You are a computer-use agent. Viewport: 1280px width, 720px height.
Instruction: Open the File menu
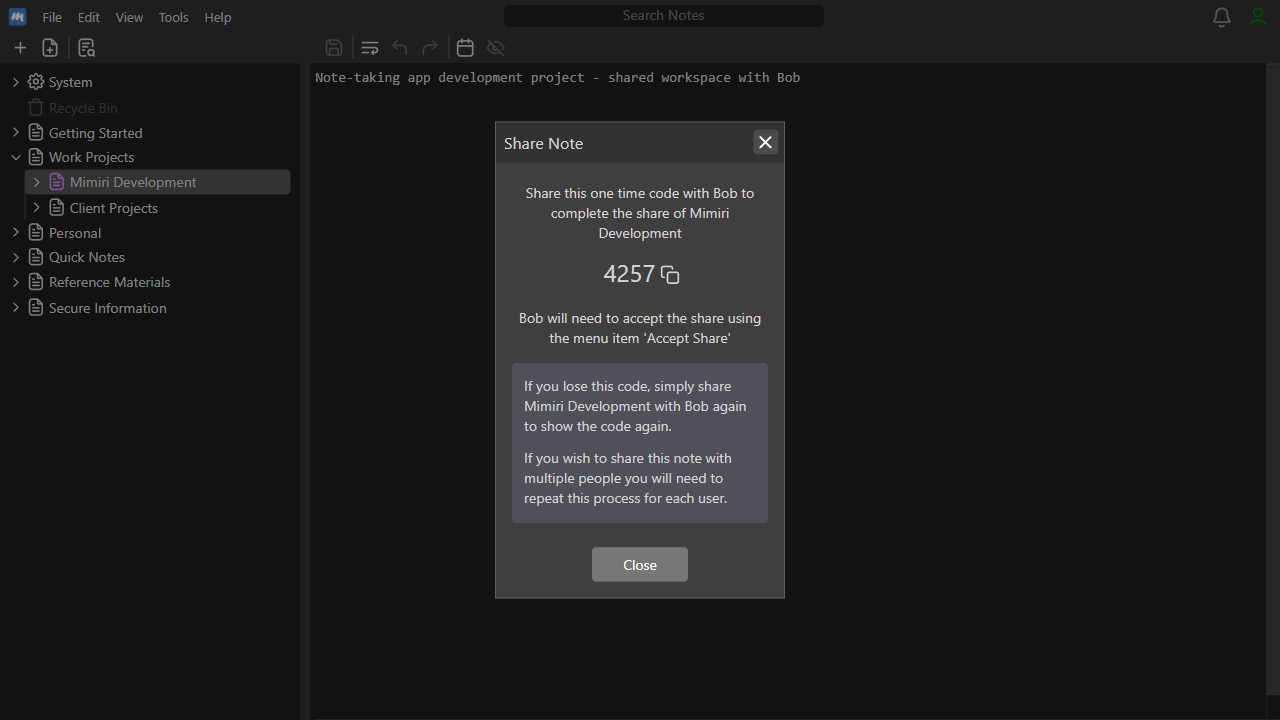(52, 17)
